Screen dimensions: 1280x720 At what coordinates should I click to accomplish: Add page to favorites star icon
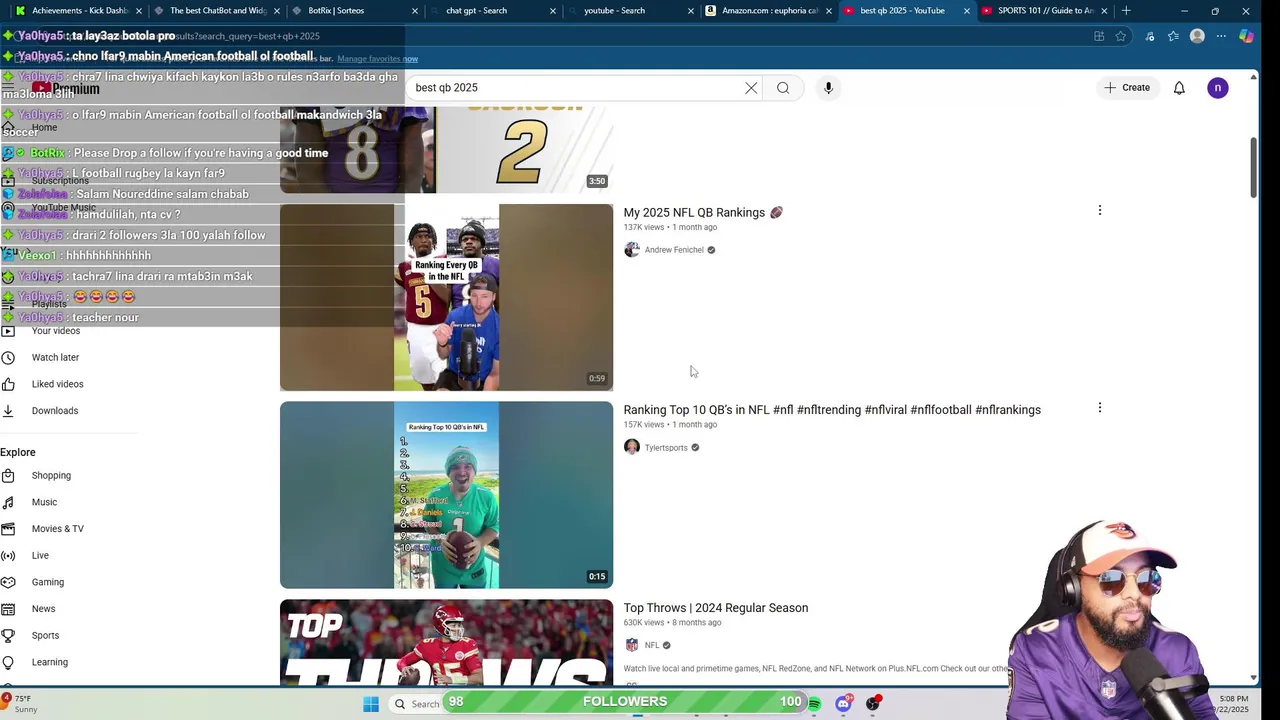point(1121,36)
